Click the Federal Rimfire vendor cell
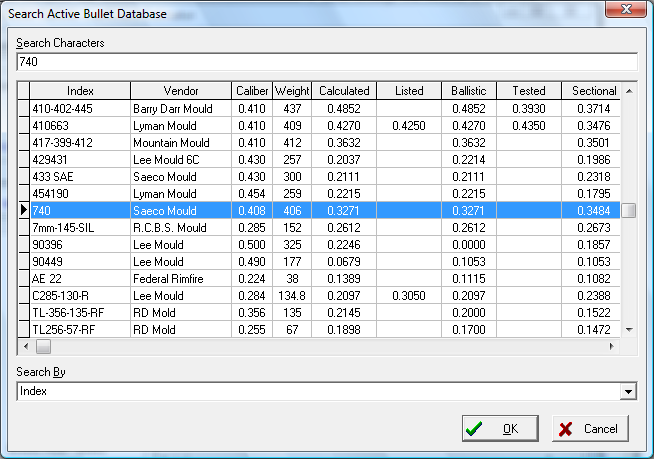654x459 pixels. click(x=181, y=279)
